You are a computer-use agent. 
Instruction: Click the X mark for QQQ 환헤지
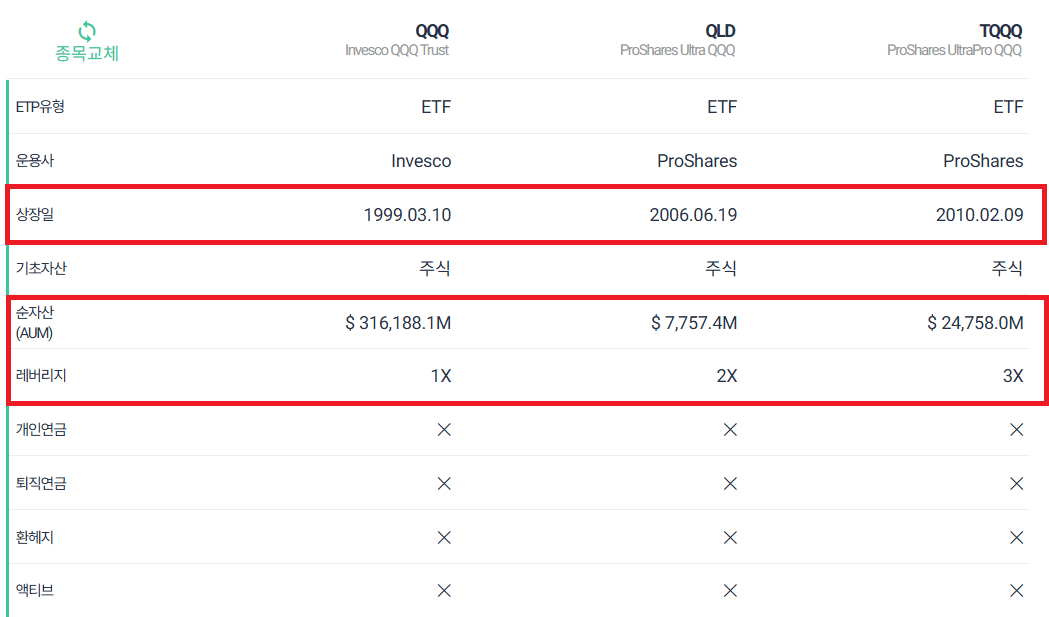coord(444,537)
